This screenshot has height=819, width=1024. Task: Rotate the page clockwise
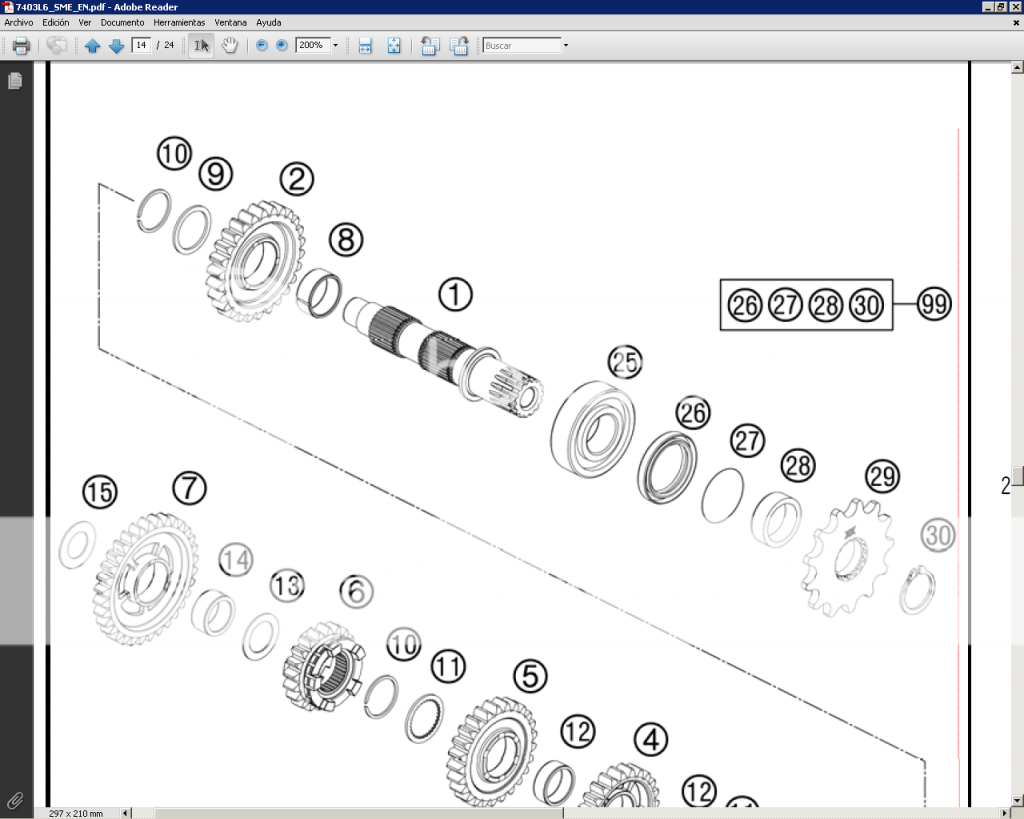[459, 45]
